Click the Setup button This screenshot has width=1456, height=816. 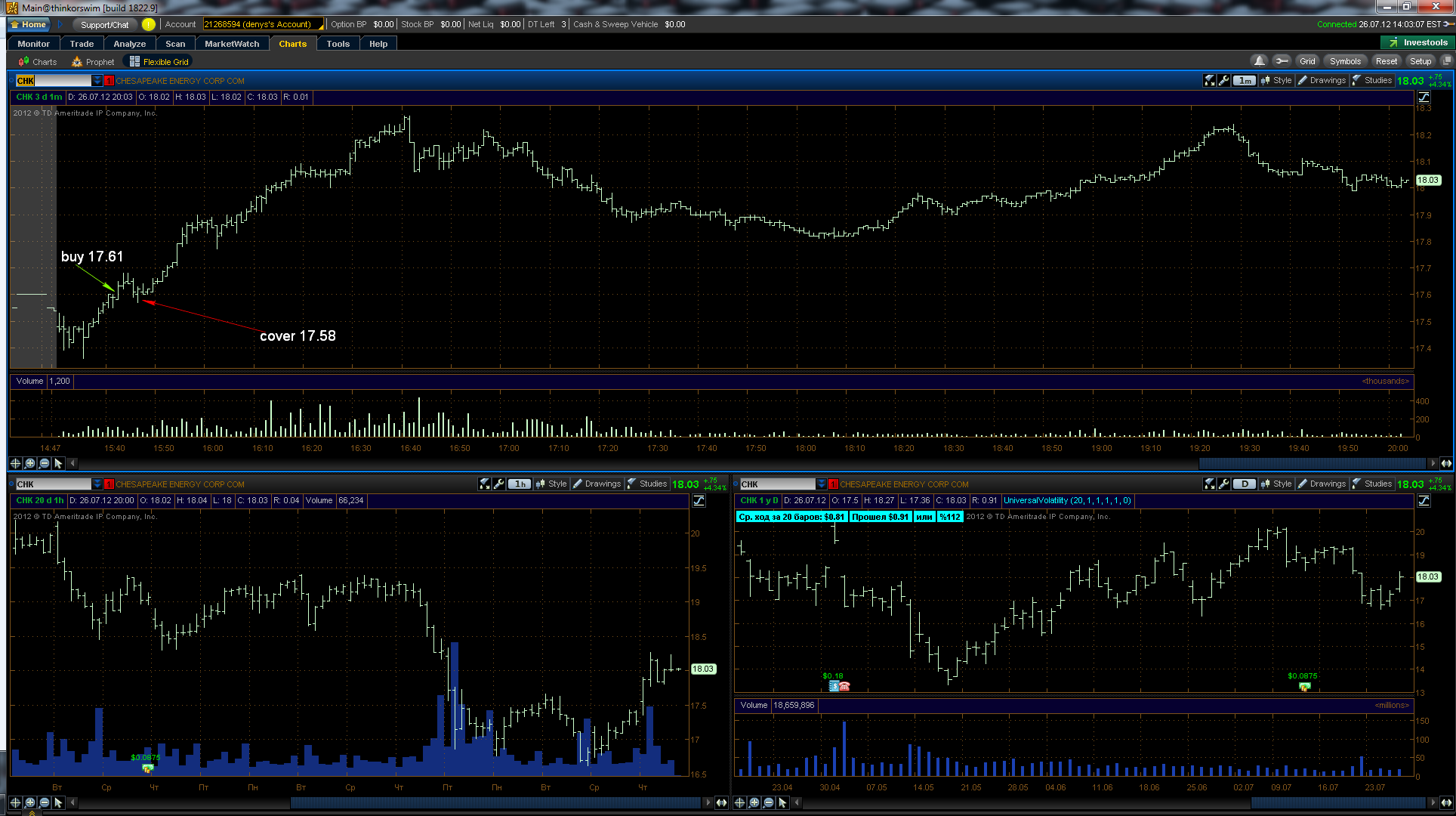pyautogui.click(x=1421, y=61)
